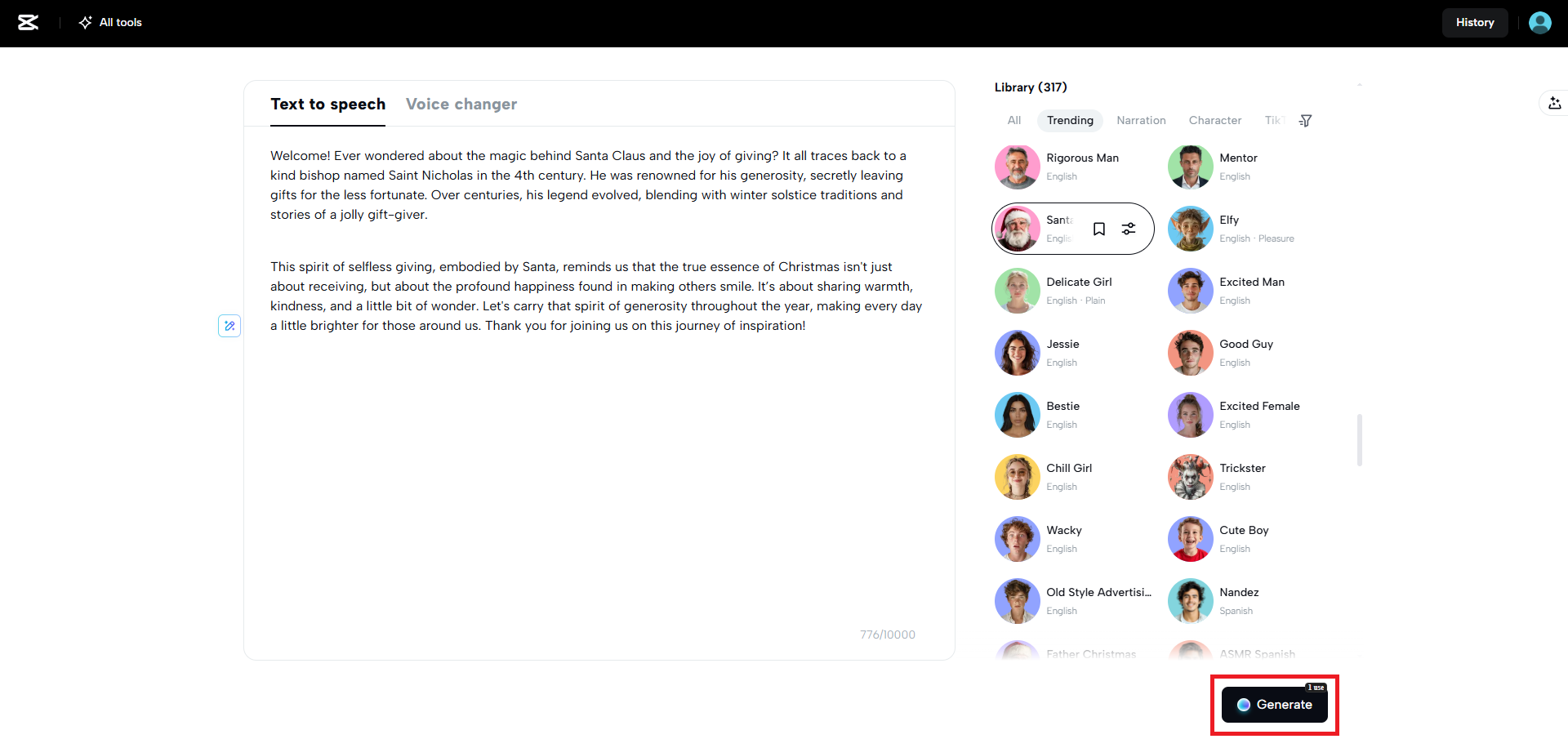This screenshot has width=1568, height=748.
Task: Filter voices by Character category
Action: coord(1214,121)
